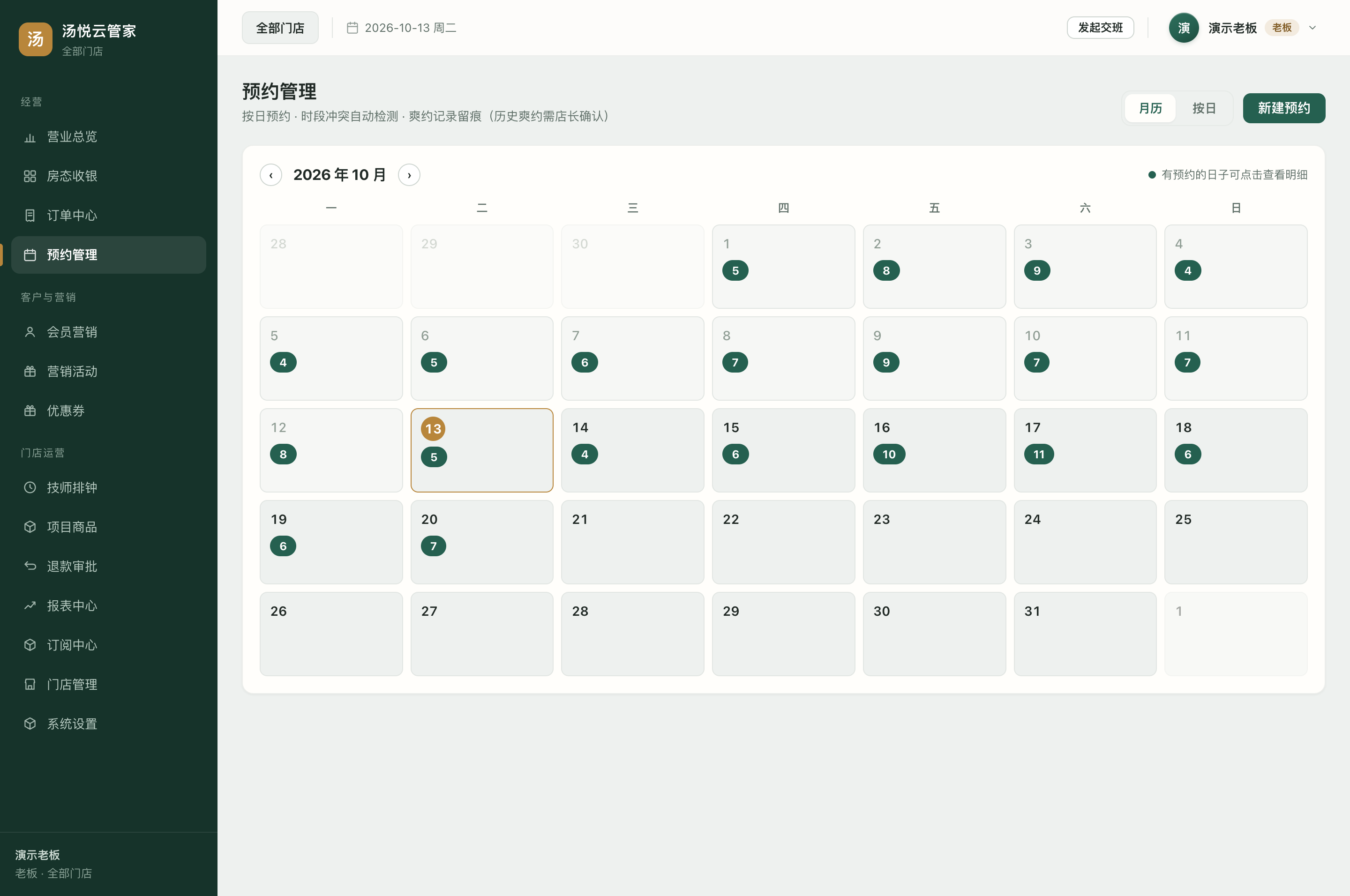Screen dimensions: 1350x896
Task: Click the 老板 role badge
Action: coord(1282,28)
